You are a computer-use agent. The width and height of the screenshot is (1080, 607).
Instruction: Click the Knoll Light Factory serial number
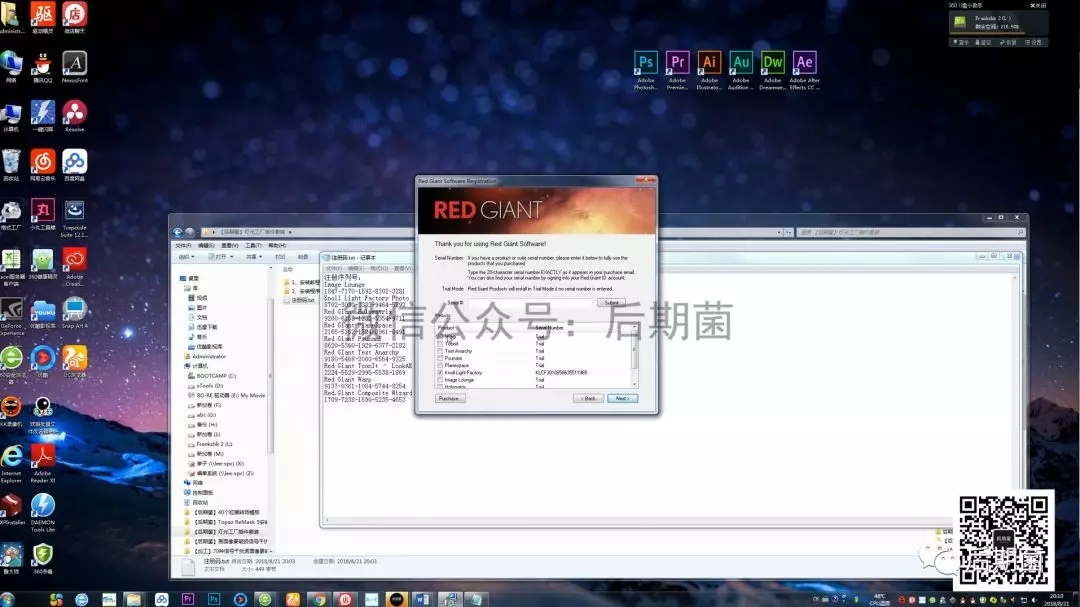pos(561,373)
